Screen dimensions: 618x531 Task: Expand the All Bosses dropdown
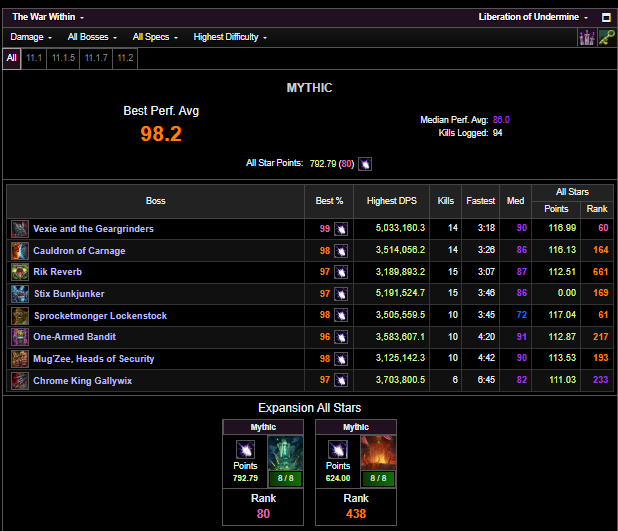click(92, 37)
